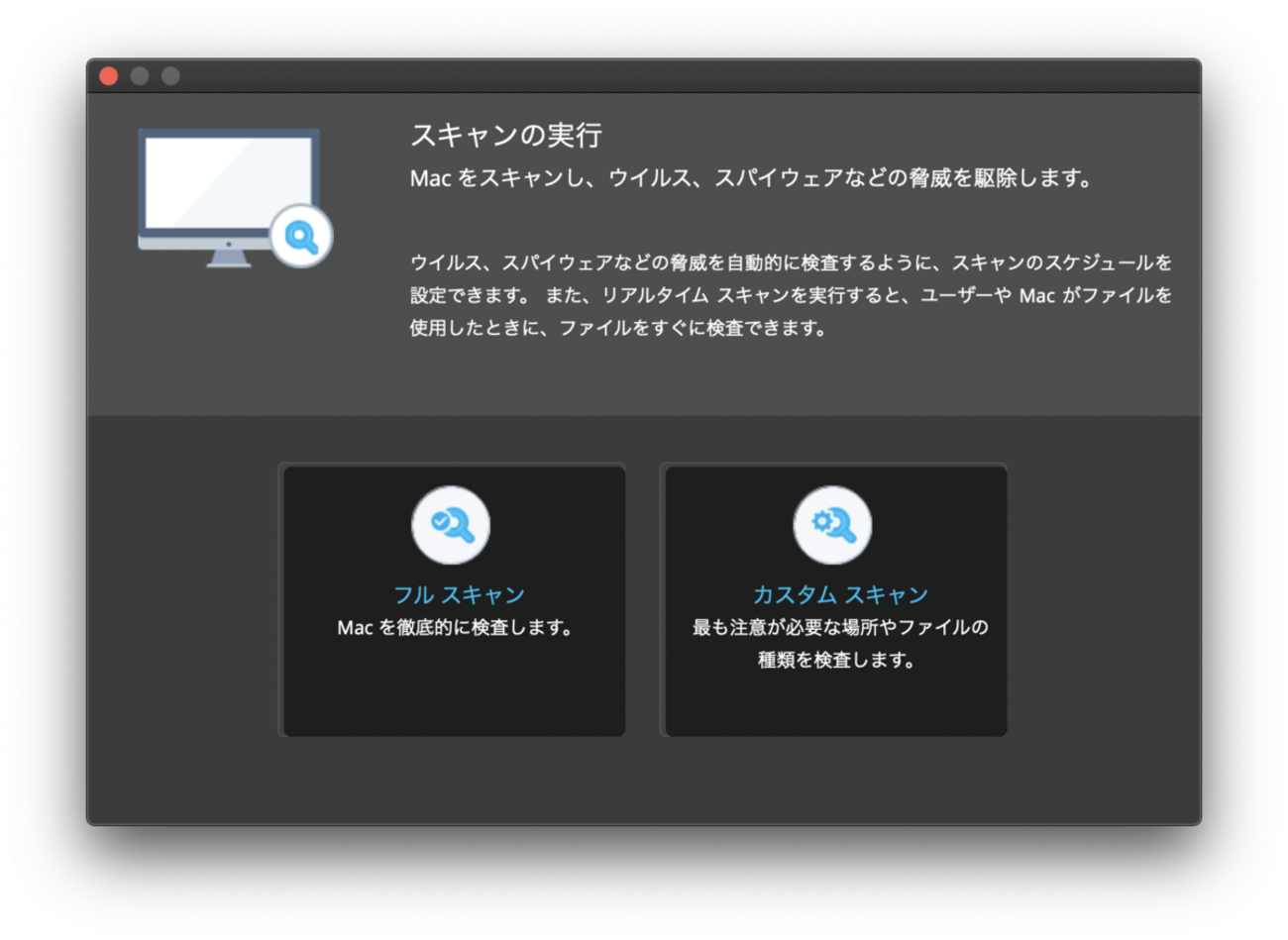Screen dimensions: 1288x940
Task: Click the Full Scan magnifier checkmark icon
Action: pyautogui.click(x=451, y=525)
